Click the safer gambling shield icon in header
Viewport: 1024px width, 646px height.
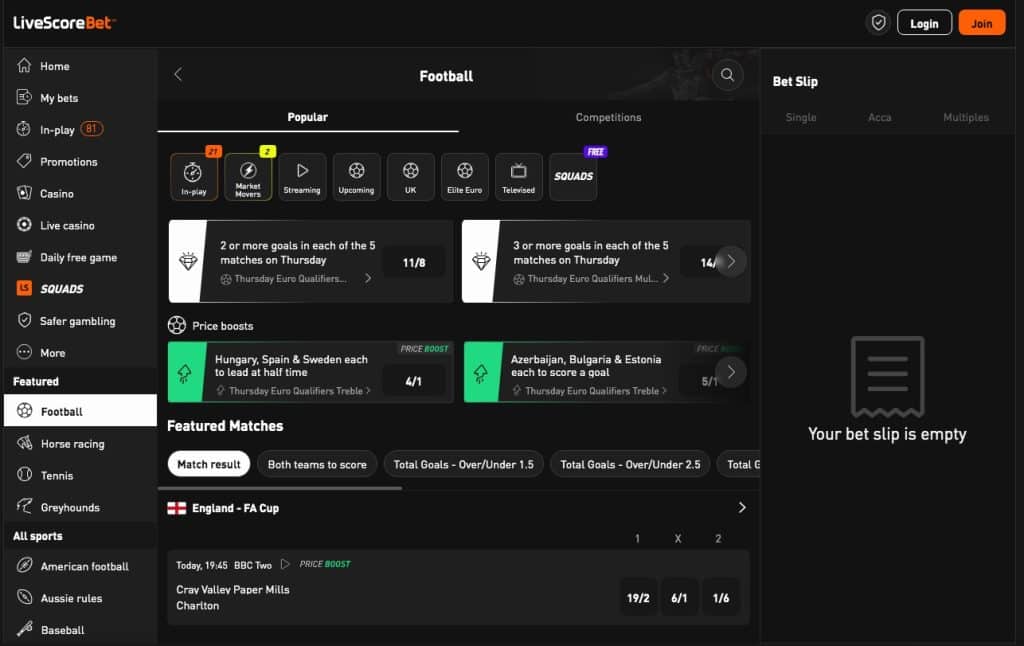pos(878,23)
